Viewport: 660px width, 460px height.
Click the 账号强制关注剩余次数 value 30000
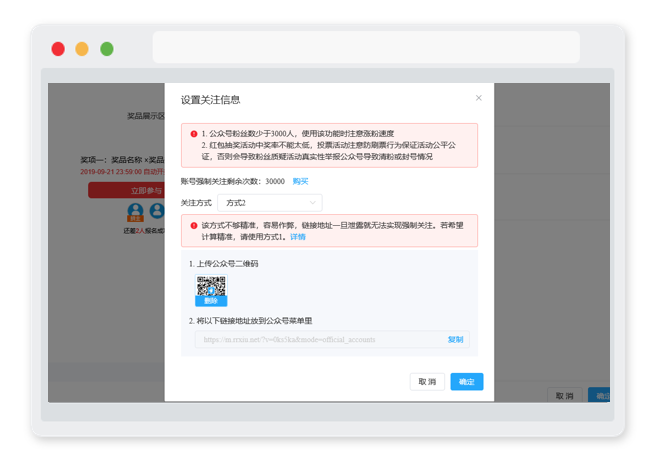(x=275, y=181)
